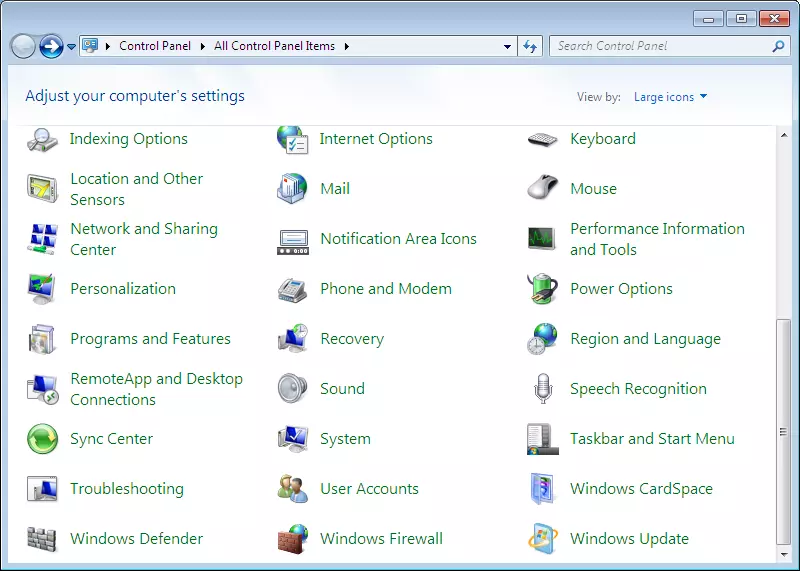Open the Mail text link
800x571 pixels.
pyautogui.click(x=335, y=189)
